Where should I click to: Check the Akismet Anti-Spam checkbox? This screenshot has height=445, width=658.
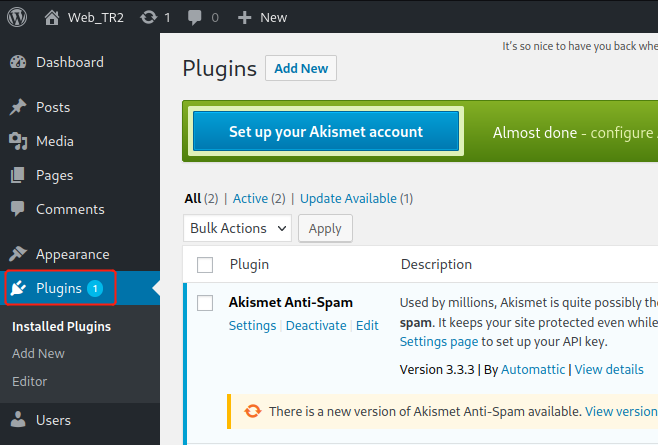click(205, 303)
